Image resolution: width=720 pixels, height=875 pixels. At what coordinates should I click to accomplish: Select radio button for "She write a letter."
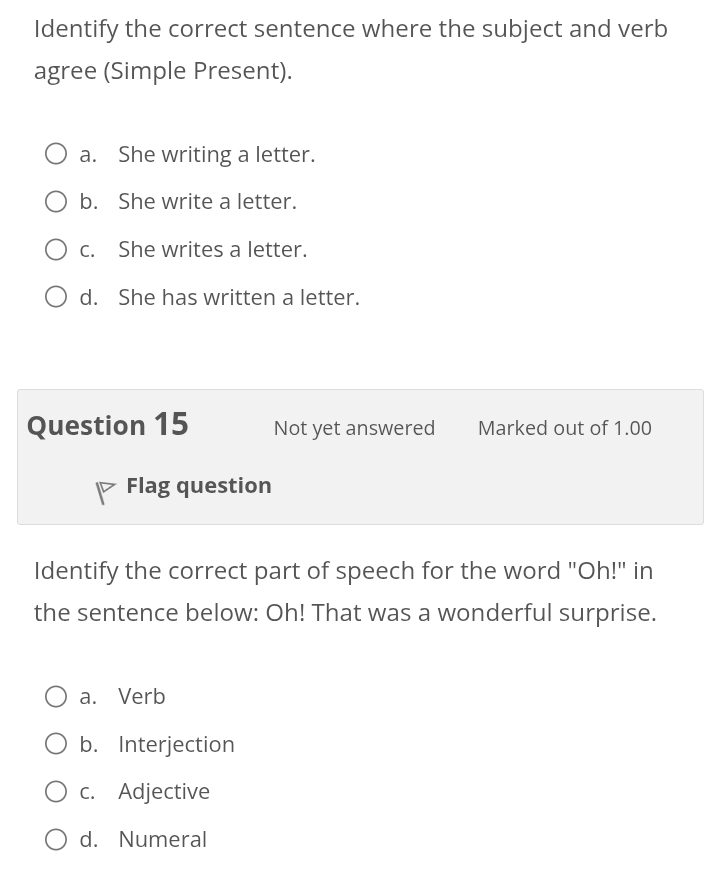click(x=56, y=201)
